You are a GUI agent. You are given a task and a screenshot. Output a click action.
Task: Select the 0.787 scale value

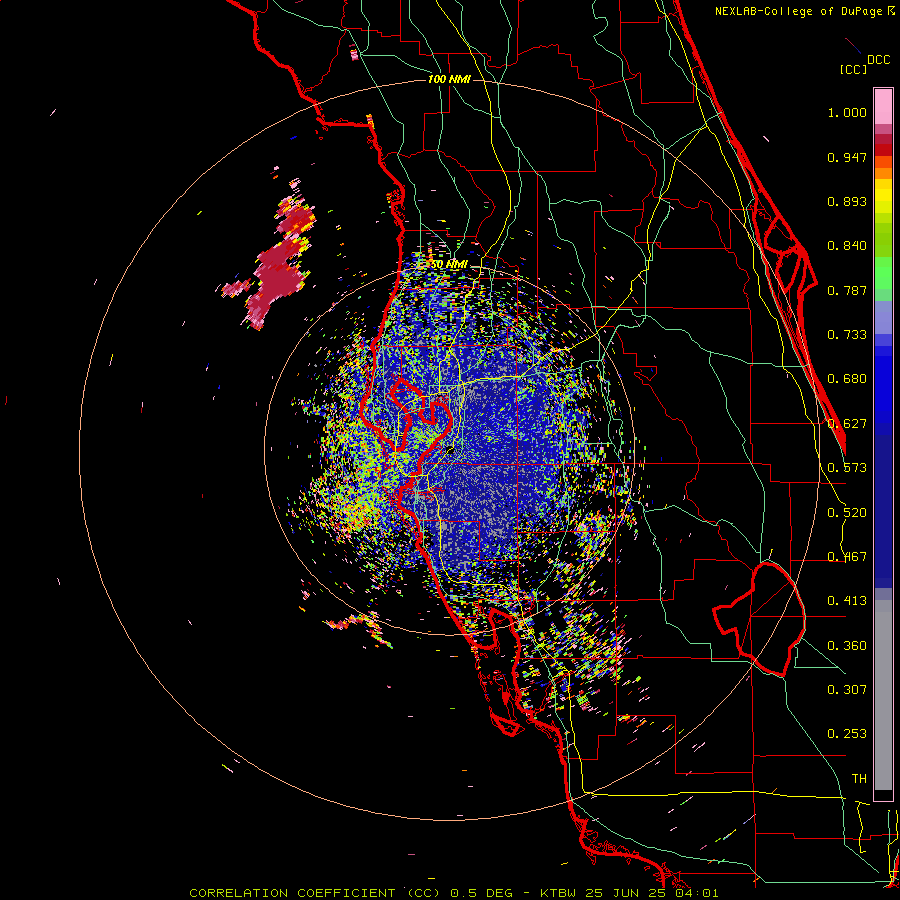(847, 290)
